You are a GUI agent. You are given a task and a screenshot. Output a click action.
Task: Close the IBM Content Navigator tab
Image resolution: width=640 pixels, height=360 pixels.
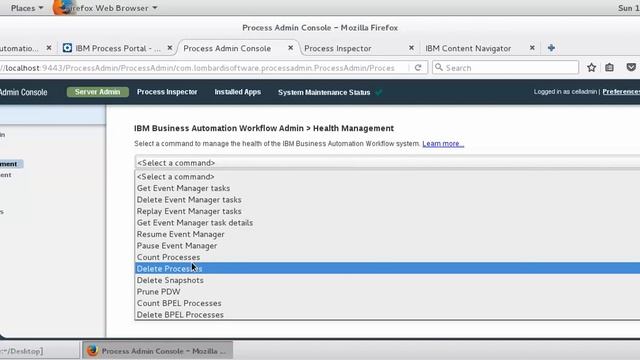tap(532, 48)
